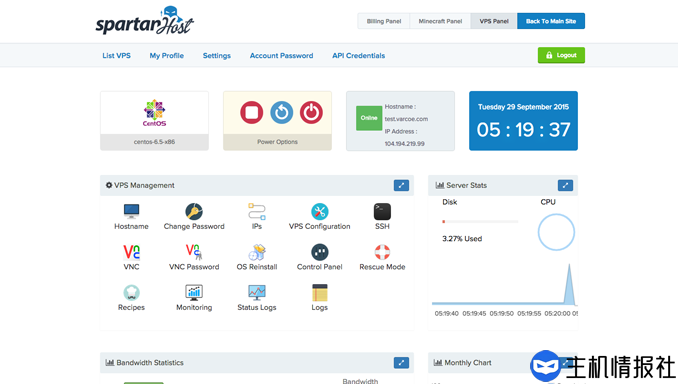
Task: Click the Tuesday 29 September 2015 date
Action: coord(523,107)
